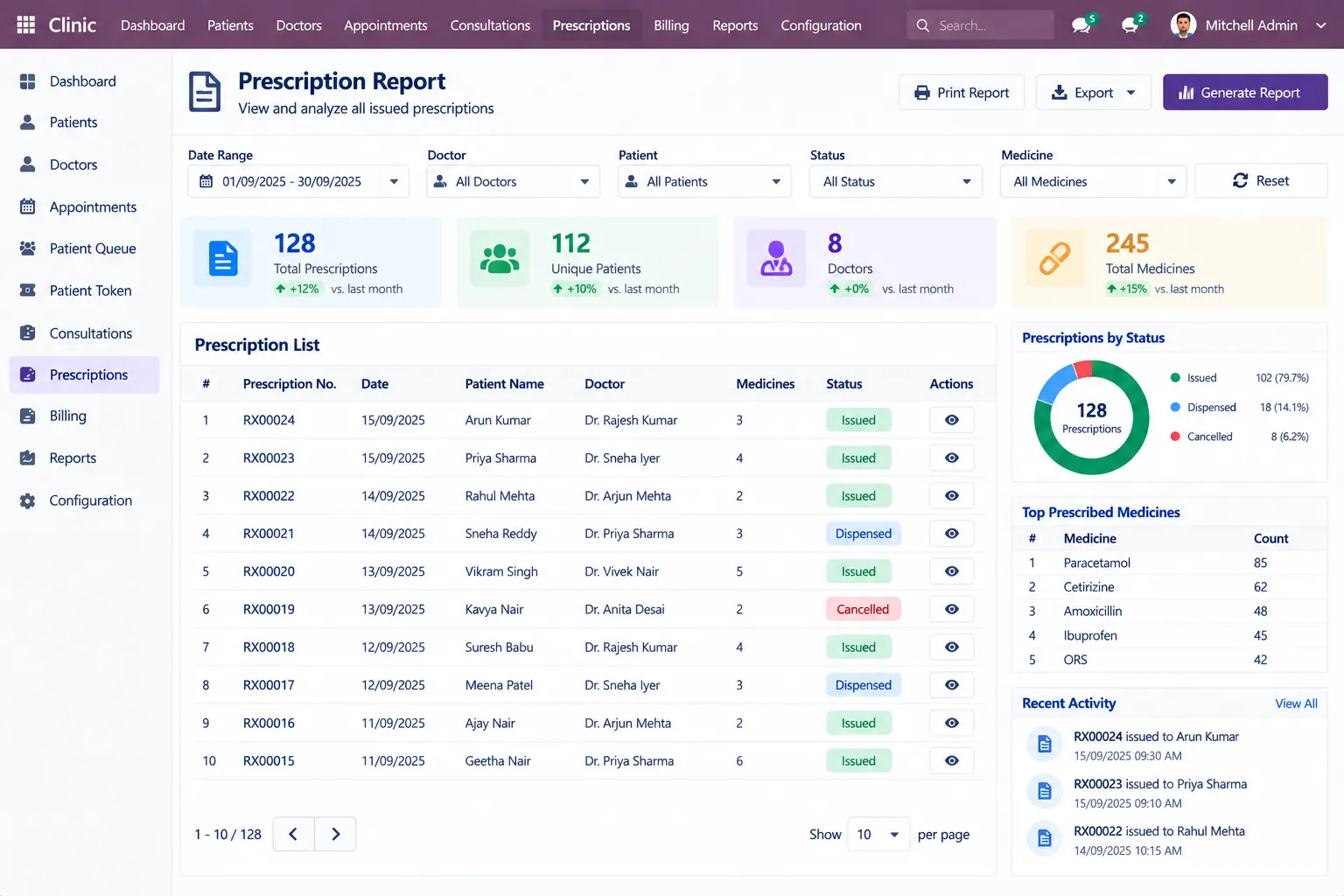Screen dimensions: 1344x896
Task: Go to the next page of prescriptions
Action: coord(335,835)
